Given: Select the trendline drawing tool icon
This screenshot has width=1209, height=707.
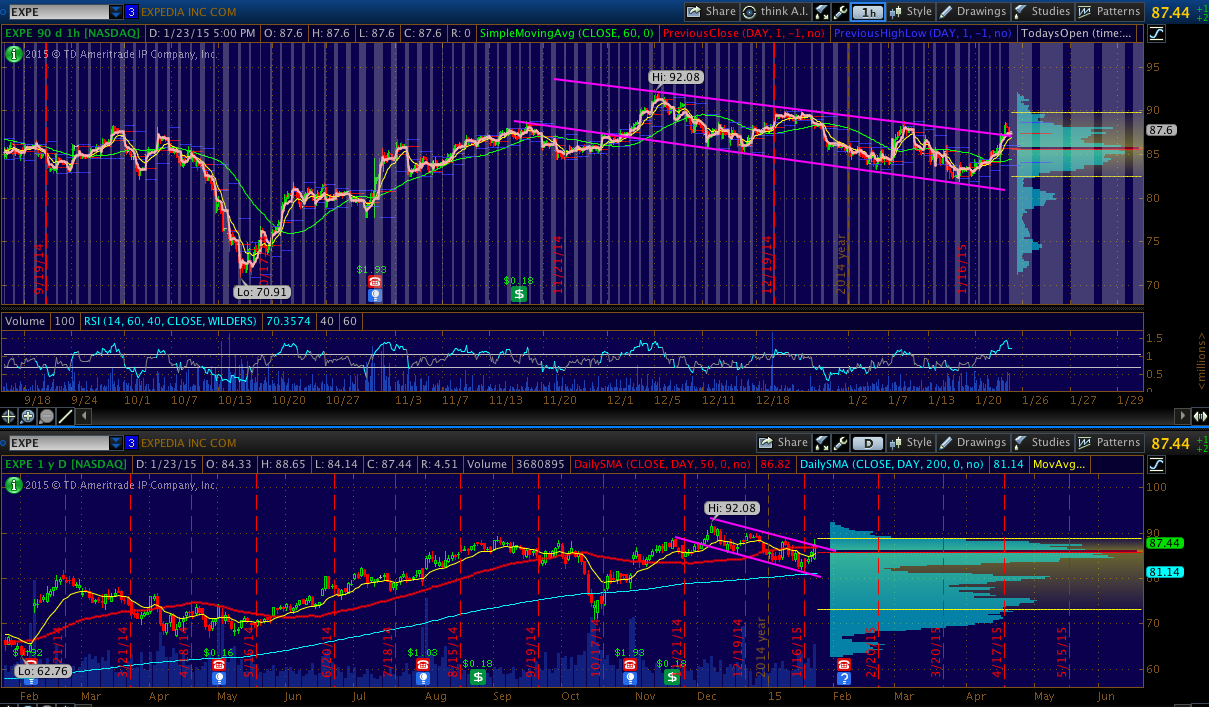Looking at the screenshot, I should coord(65,416).
